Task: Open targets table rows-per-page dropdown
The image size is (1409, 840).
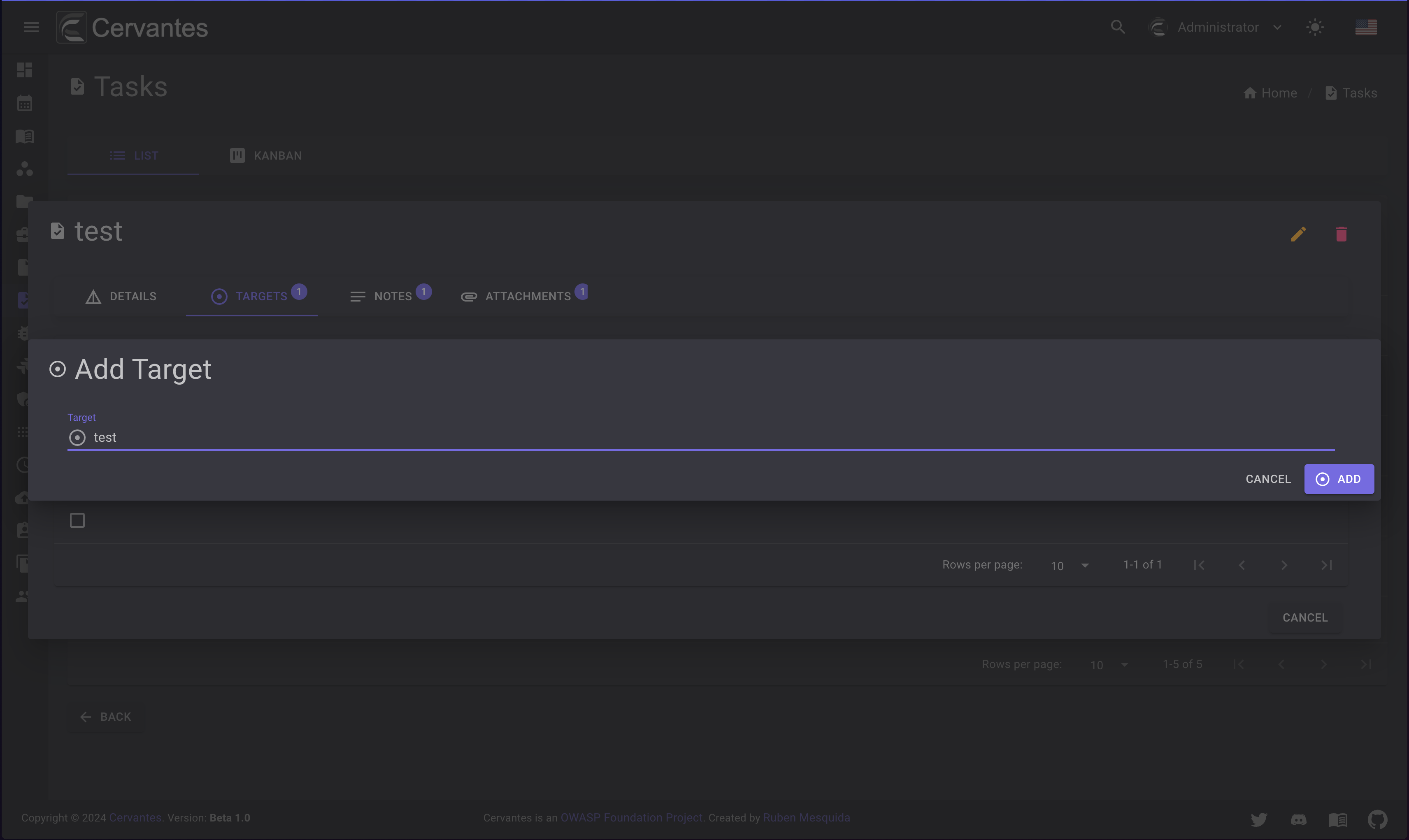Action: pyautogui.click(x=1070, y=566)
